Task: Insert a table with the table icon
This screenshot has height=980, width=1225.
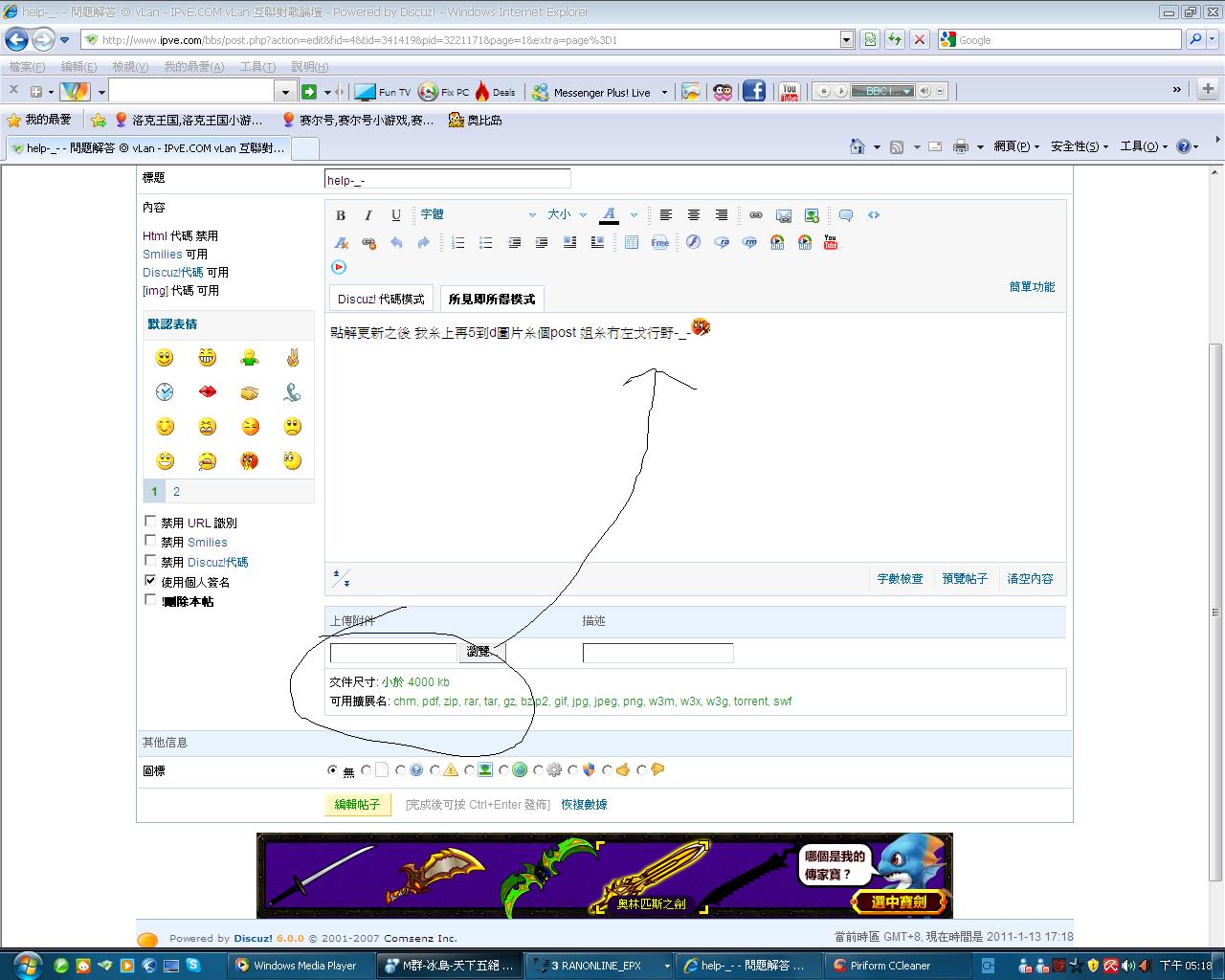Action: click(x=631, y=243)
